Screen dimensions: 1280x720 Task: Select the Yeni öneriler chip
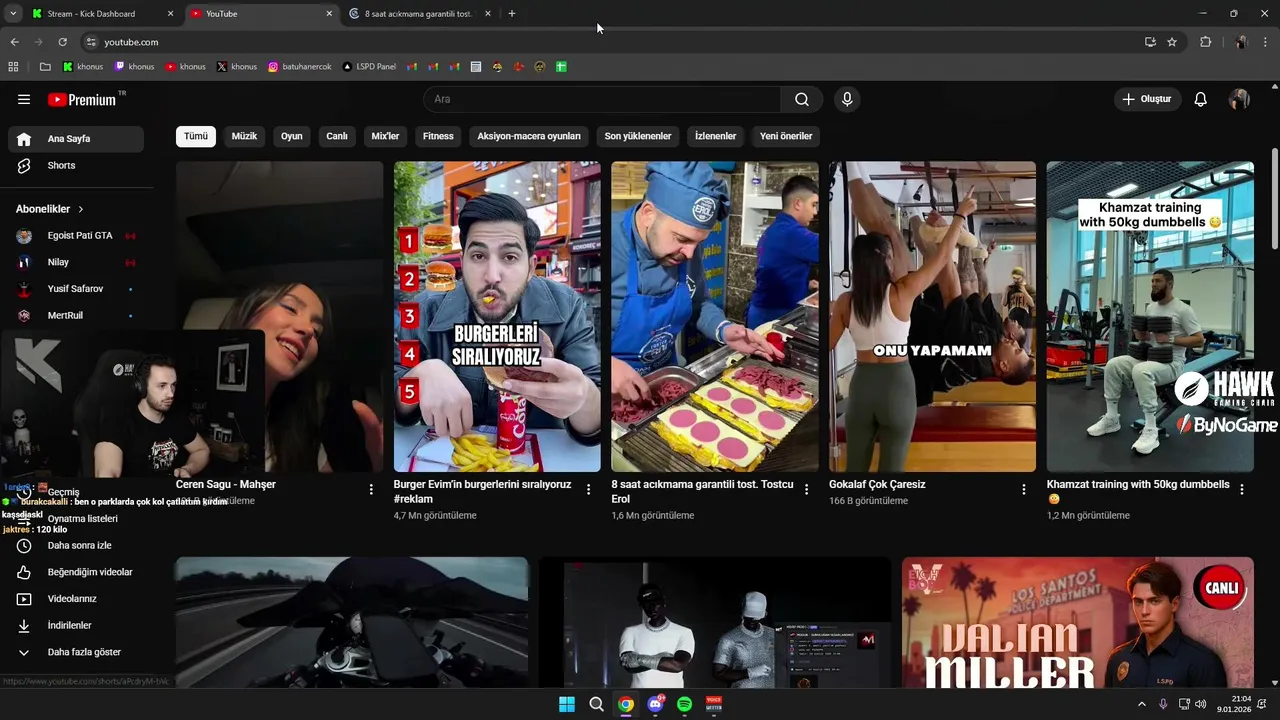pyautogui.click(x=786, y=136)
